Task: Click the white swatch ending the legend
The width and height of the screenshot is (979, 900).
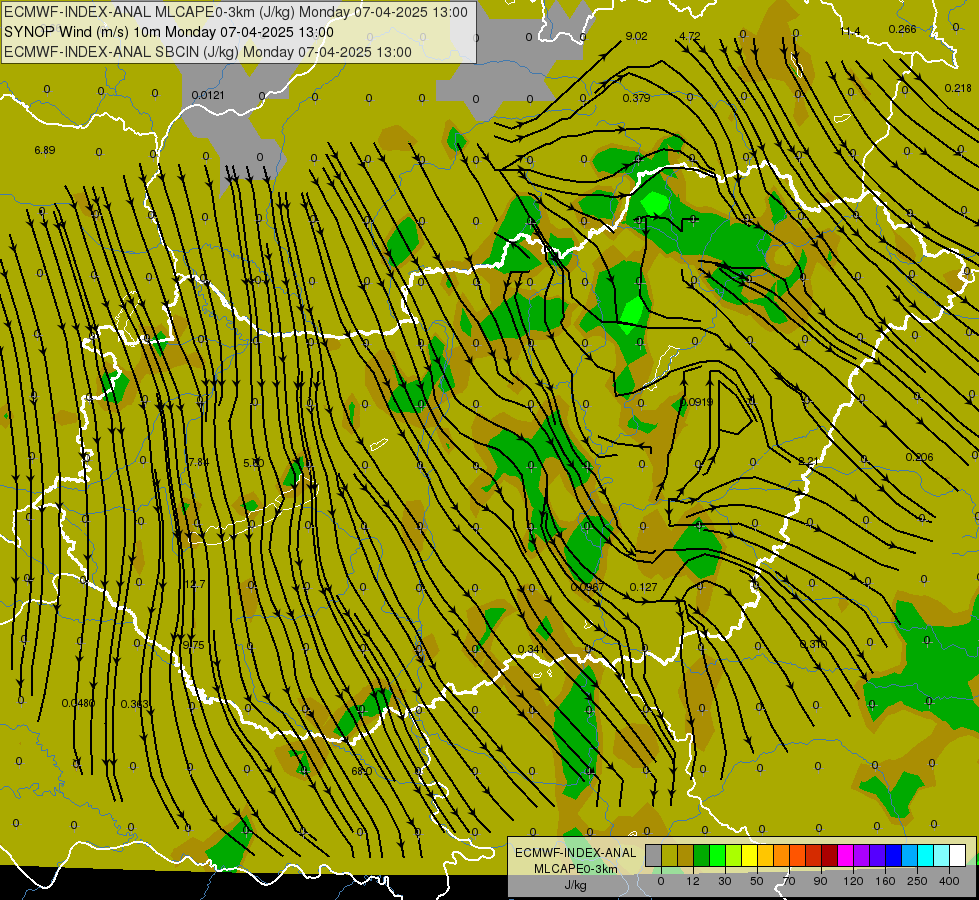Action: click(x=958, y=855)
